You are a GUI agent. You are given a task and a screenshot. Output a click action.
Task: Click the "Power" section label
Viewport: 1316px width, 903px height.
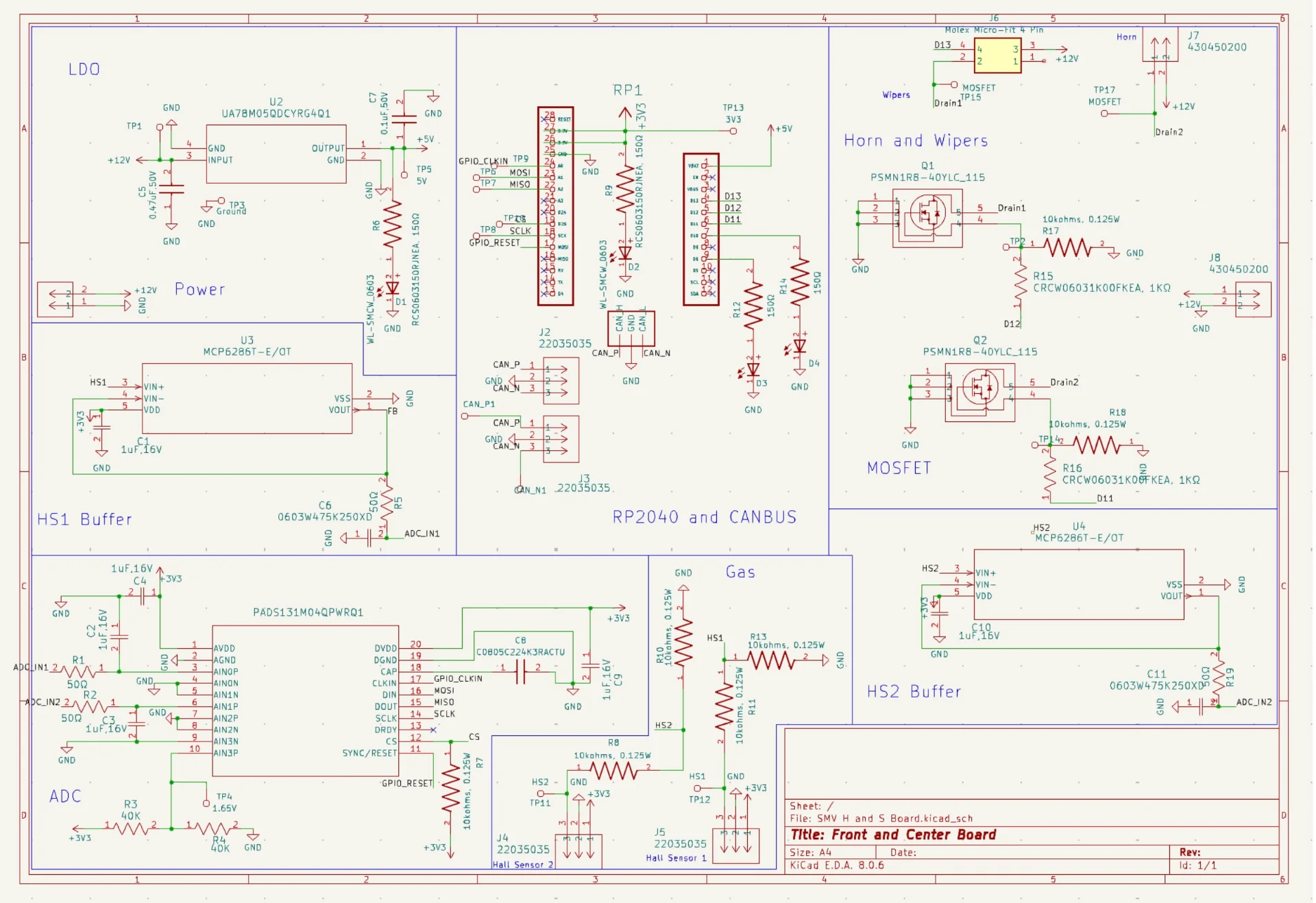point(199,289)
